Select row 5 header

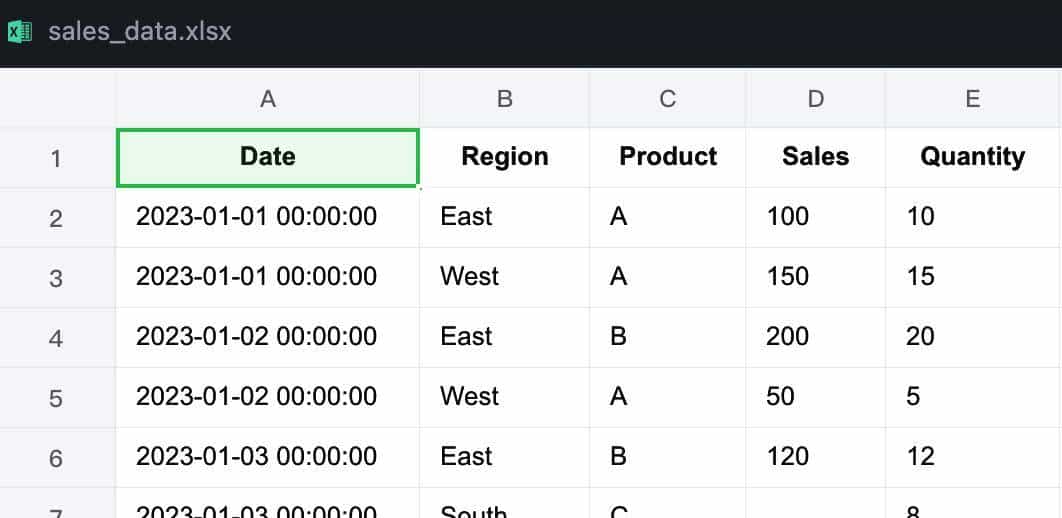(x=56, y=397)
